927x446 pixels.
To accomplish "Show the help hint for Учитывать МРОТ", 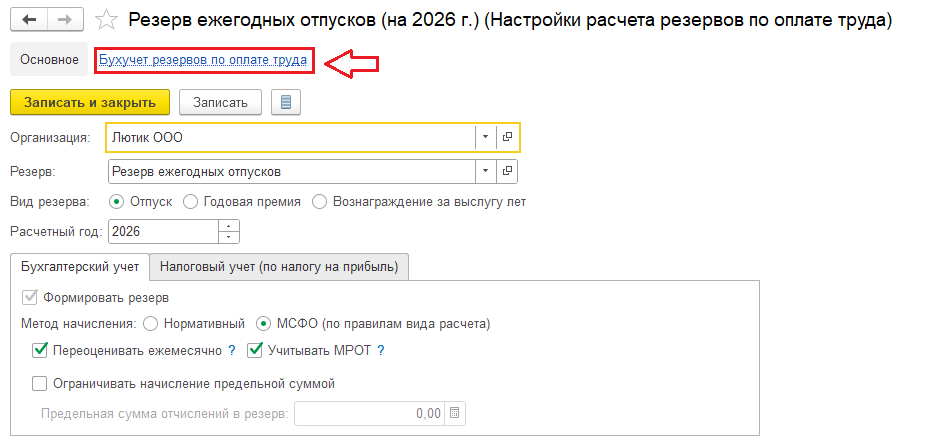I will pos(380,350).
